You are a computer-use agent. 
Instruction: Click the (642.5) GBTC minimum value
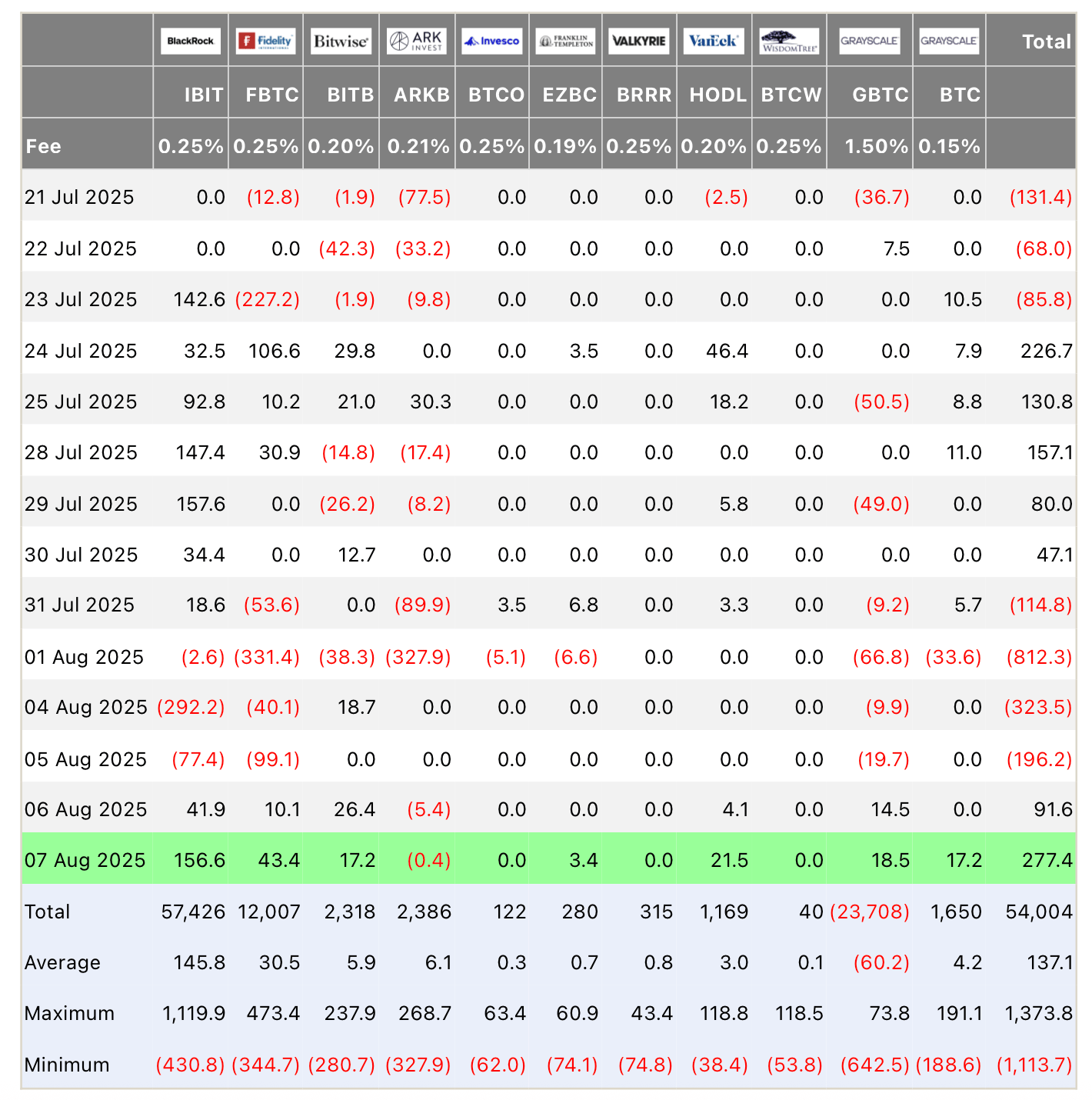tap(875, 1065)
